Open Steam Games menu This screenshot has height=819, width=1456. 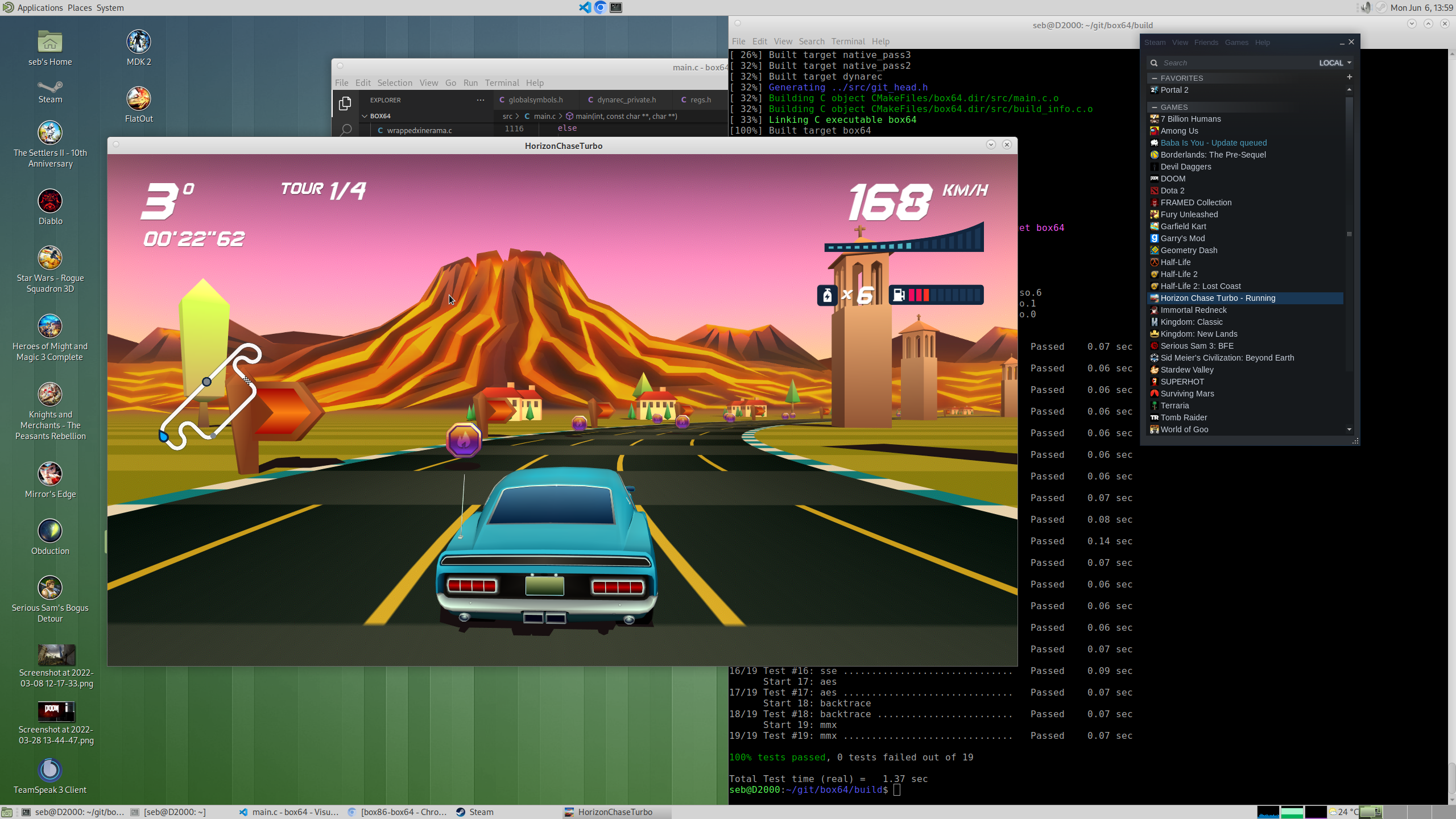[1236, 43]
